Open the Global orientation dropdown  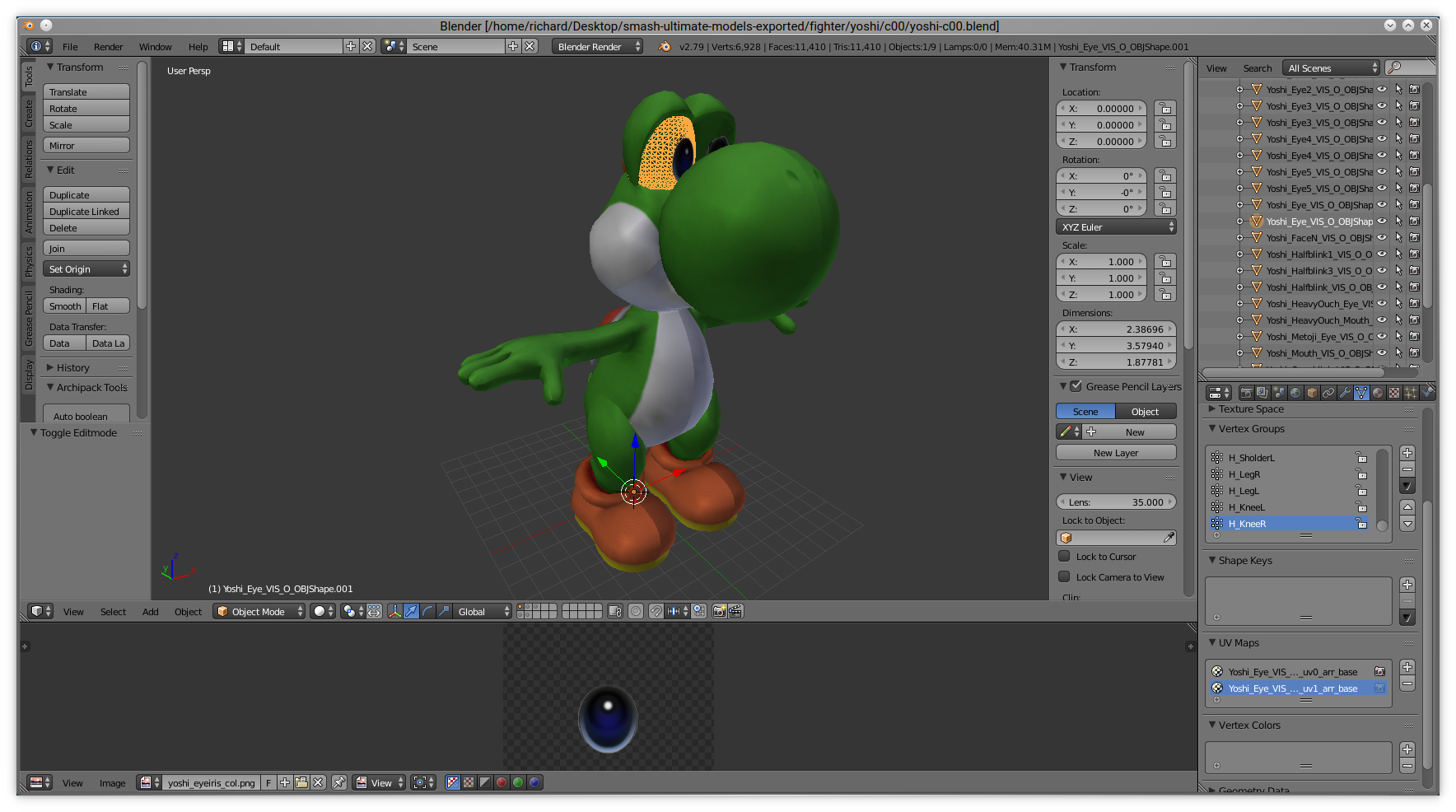click(482, 611)
